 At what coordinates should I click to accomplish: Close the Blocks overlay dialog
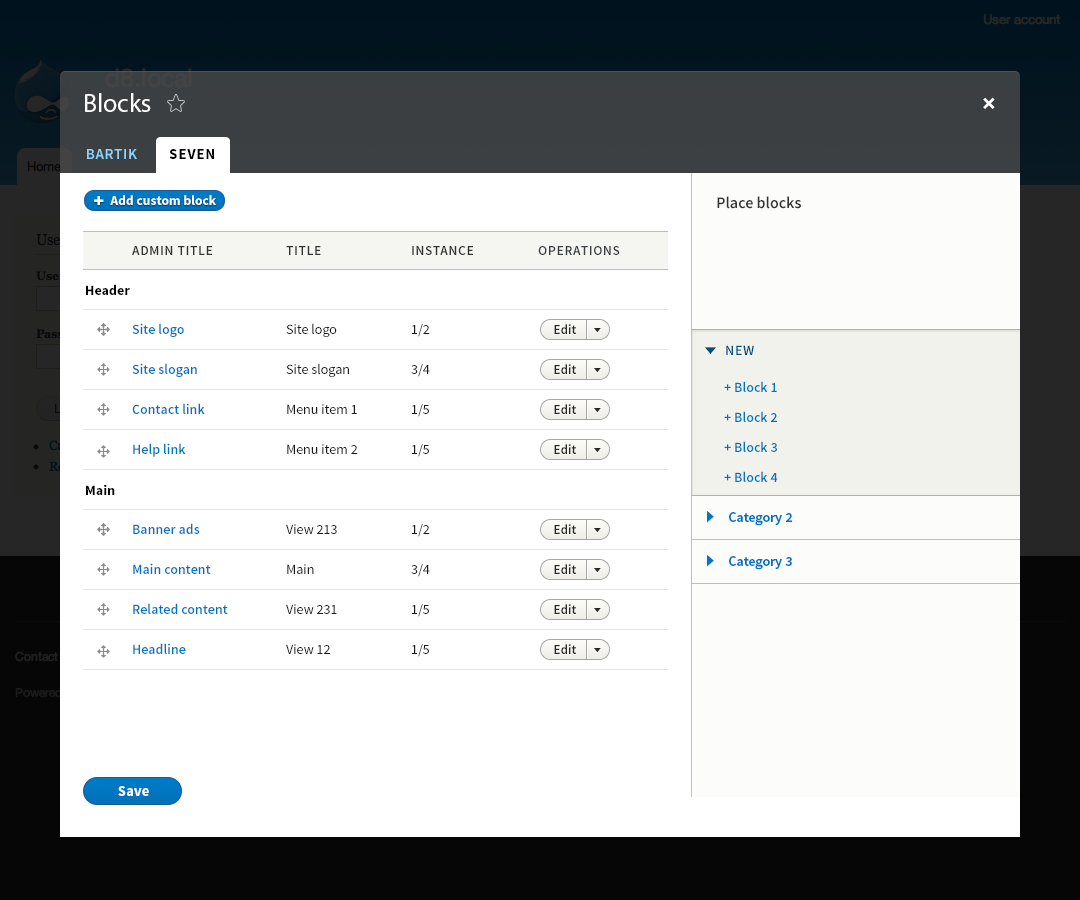pyautogui.click(x=988, y=103)
